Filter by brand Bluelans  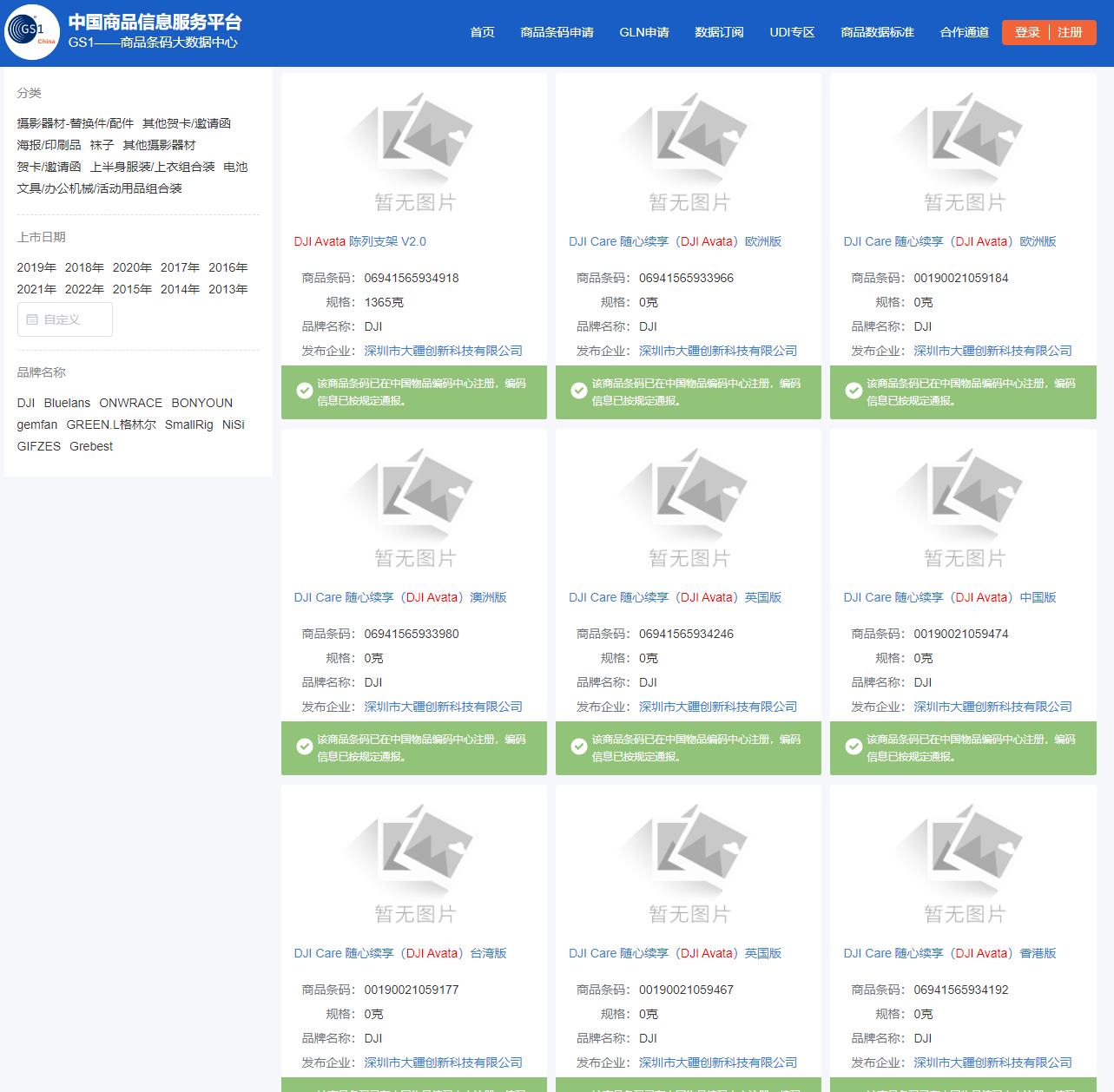(67, 403)
